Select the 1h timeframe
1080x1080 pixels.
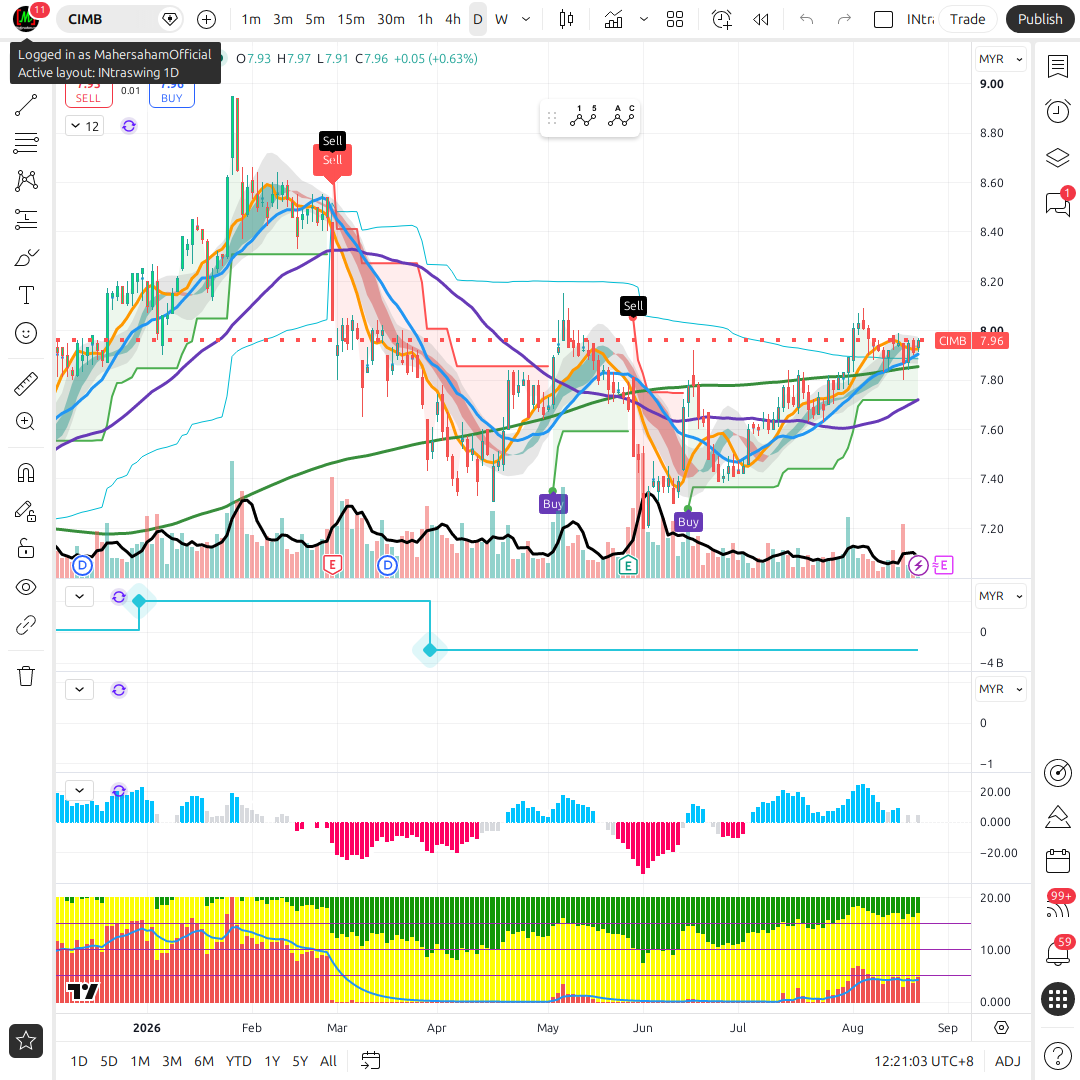click(425, 19)
